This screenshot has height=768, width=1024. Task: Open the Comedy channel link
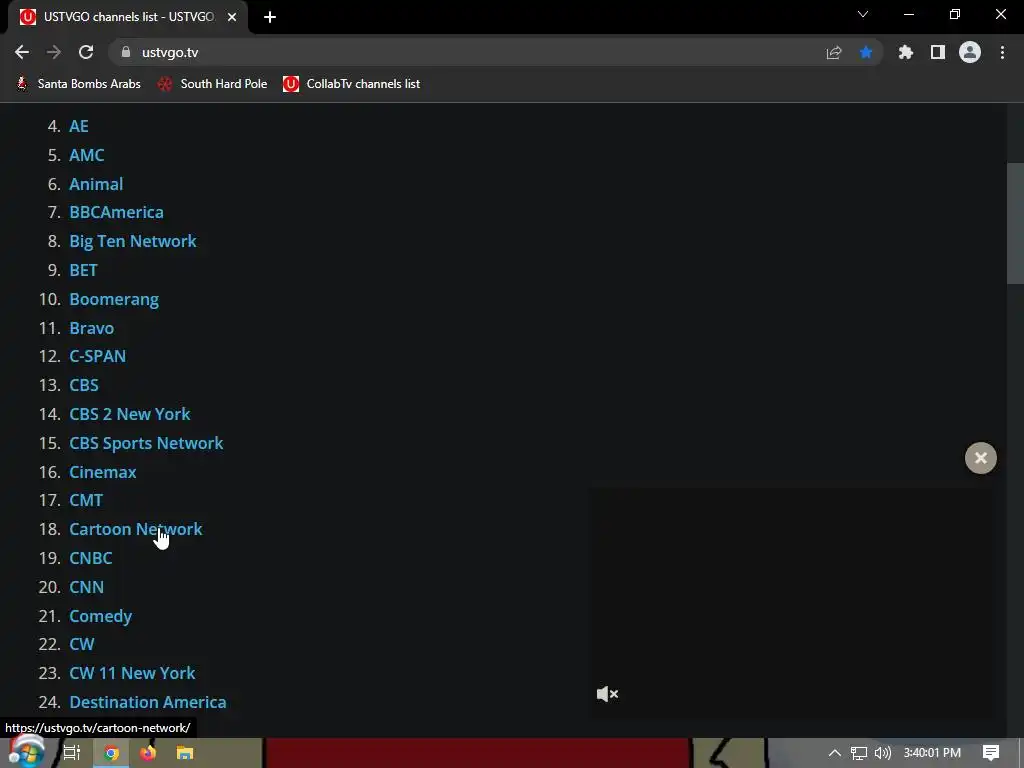point(101,616)
